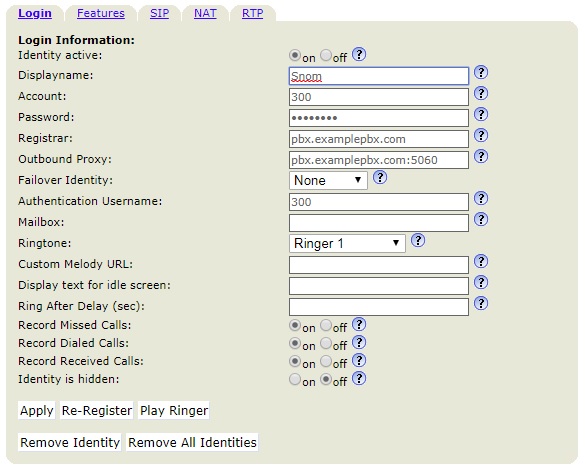Turn Record Missed Calls on

pos(295,326)
